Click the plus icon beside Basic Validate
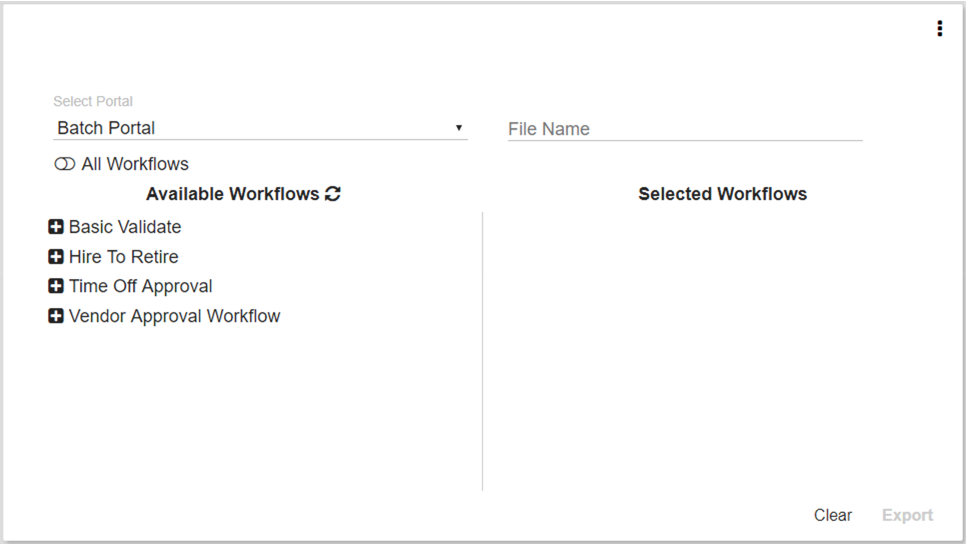This screenshot has width=967, height=544. pos(56,227)
